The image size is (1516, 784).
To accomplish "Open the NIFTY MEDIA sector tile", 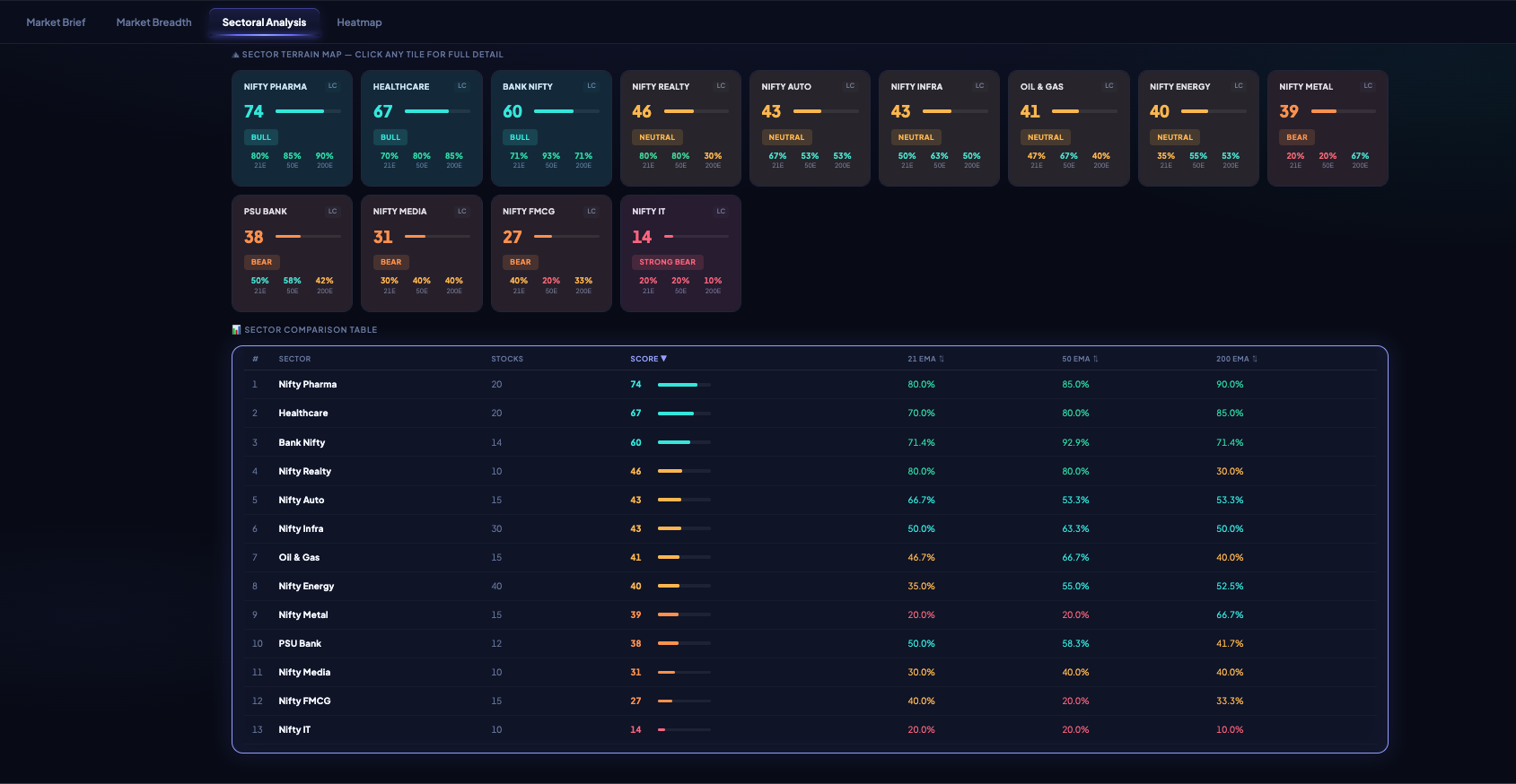I will click(x=421, y=254).
